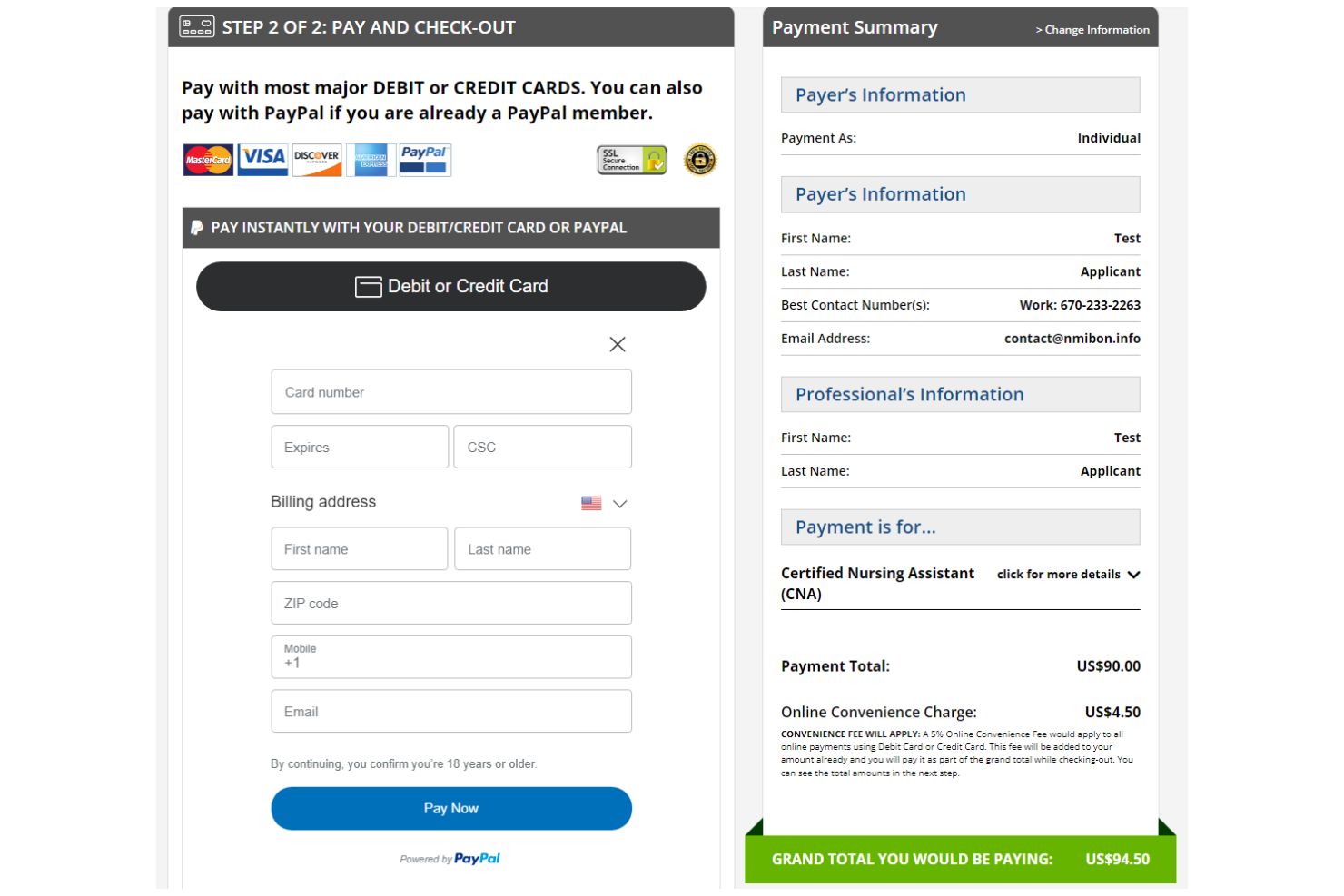Click the Discover card logo
Screen dimensions: 1344x896
click(x=316, y=160)
